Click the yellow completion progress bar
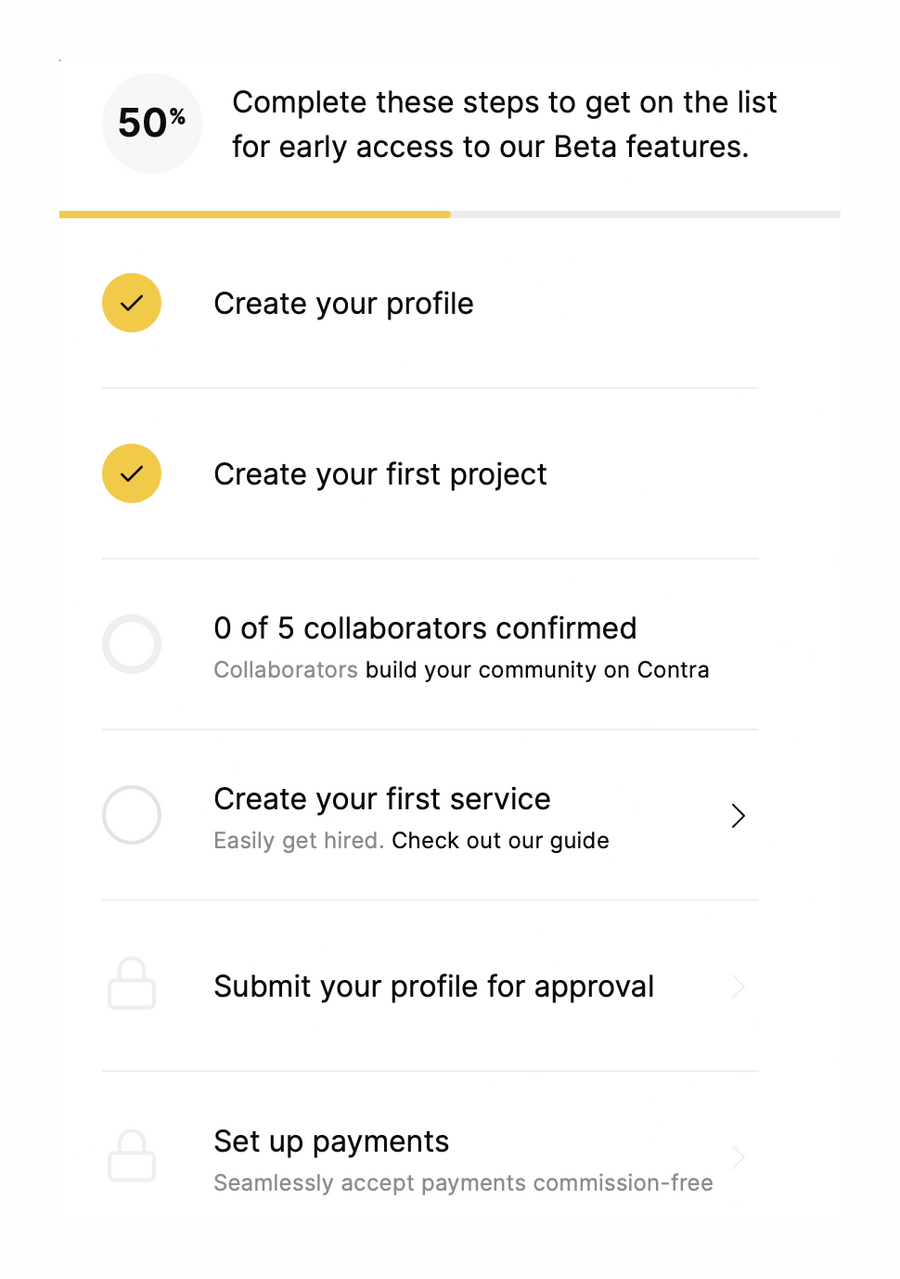This screenshot has height=1279, width=900. pyautogui.click(x=255, y=214)
